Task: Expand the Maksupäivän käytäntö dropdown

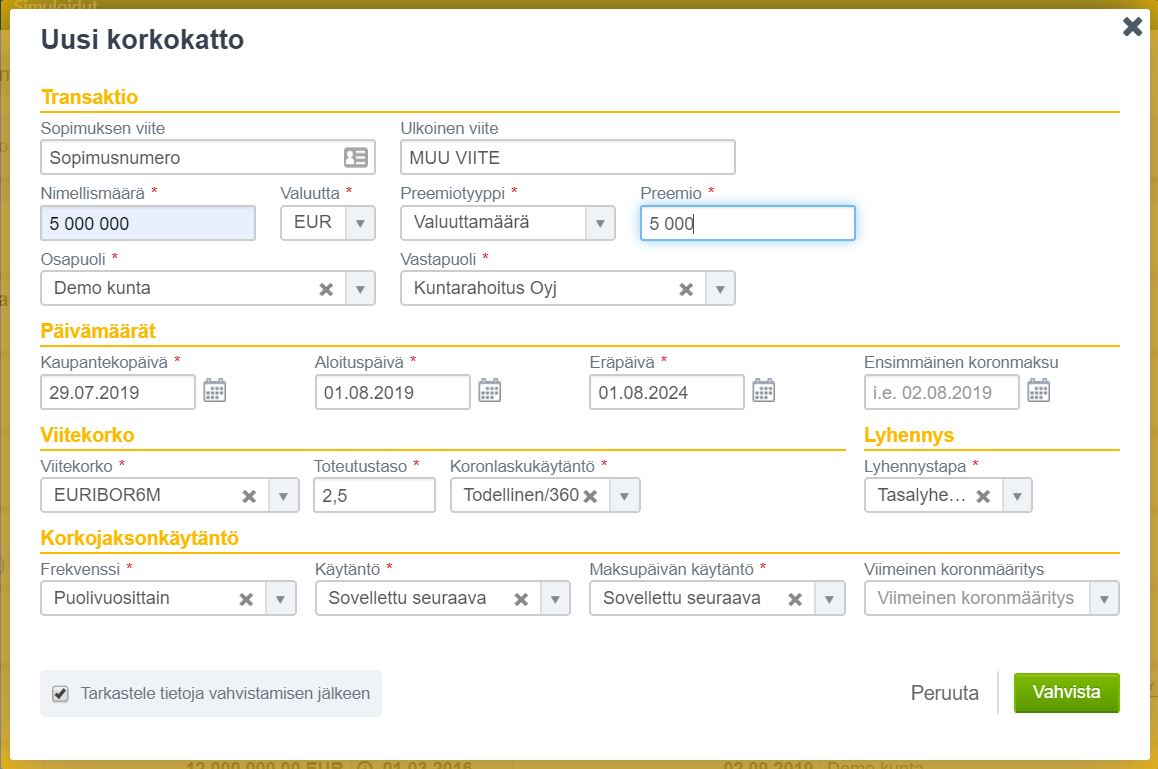Action: click(x=828, y=598)
